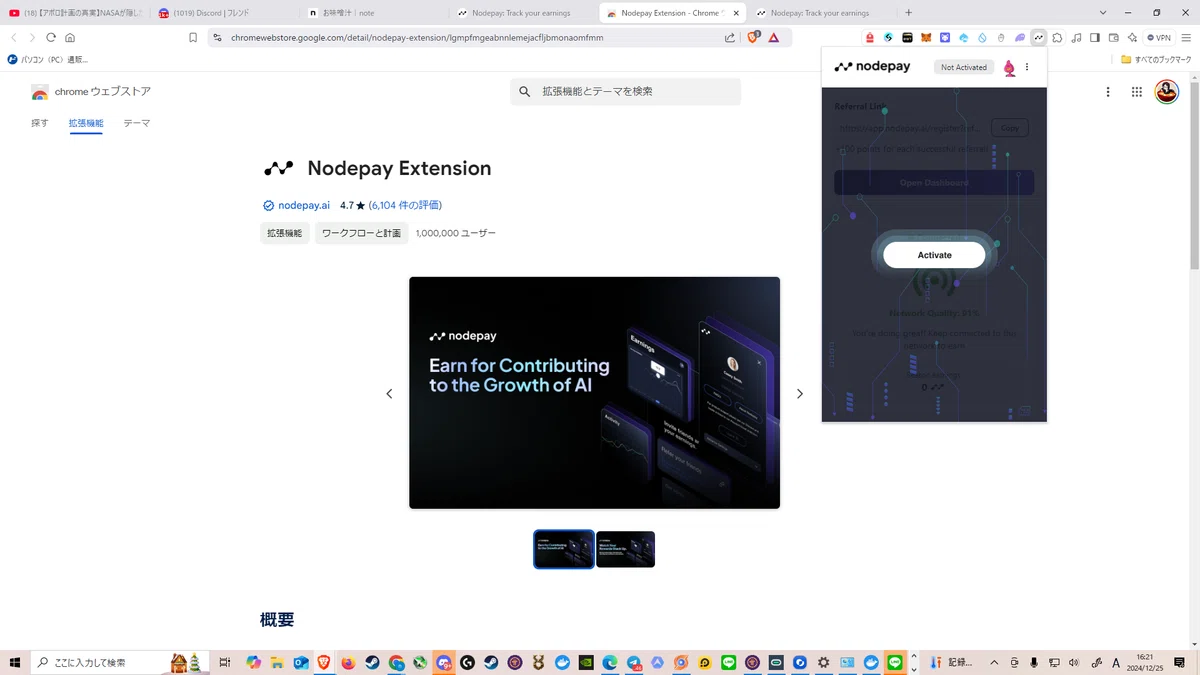The width and height of the screenshot is (1200, 675).
Task: Select the second screenshot thumbnail
Action: pyautogui.click(x=625, y=549)
